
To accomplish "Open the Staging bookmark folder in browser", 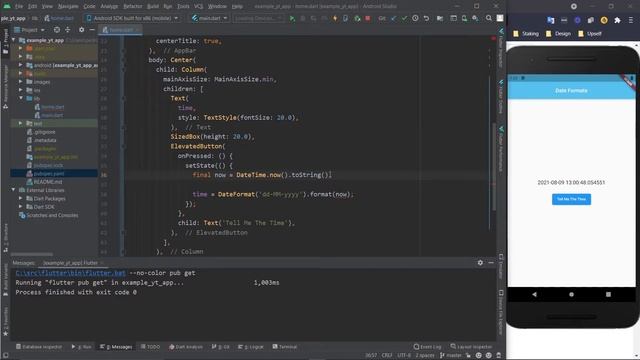I will coord(526,34).
